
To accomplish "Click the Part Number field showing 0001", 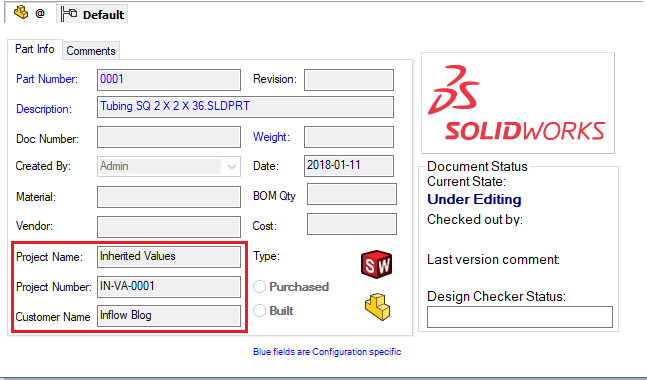I will click(169, 80).
